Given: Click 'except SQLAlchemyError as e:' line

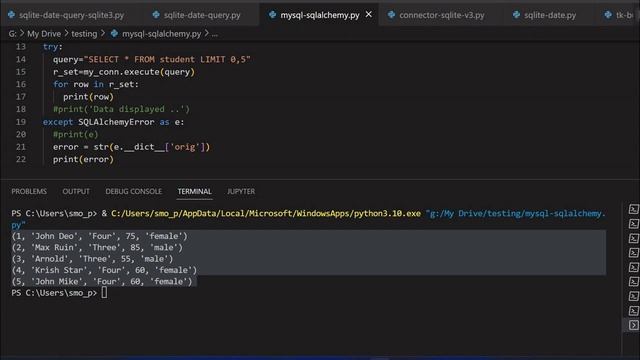Looking at the screenshot, I should [x=113, y=122].
